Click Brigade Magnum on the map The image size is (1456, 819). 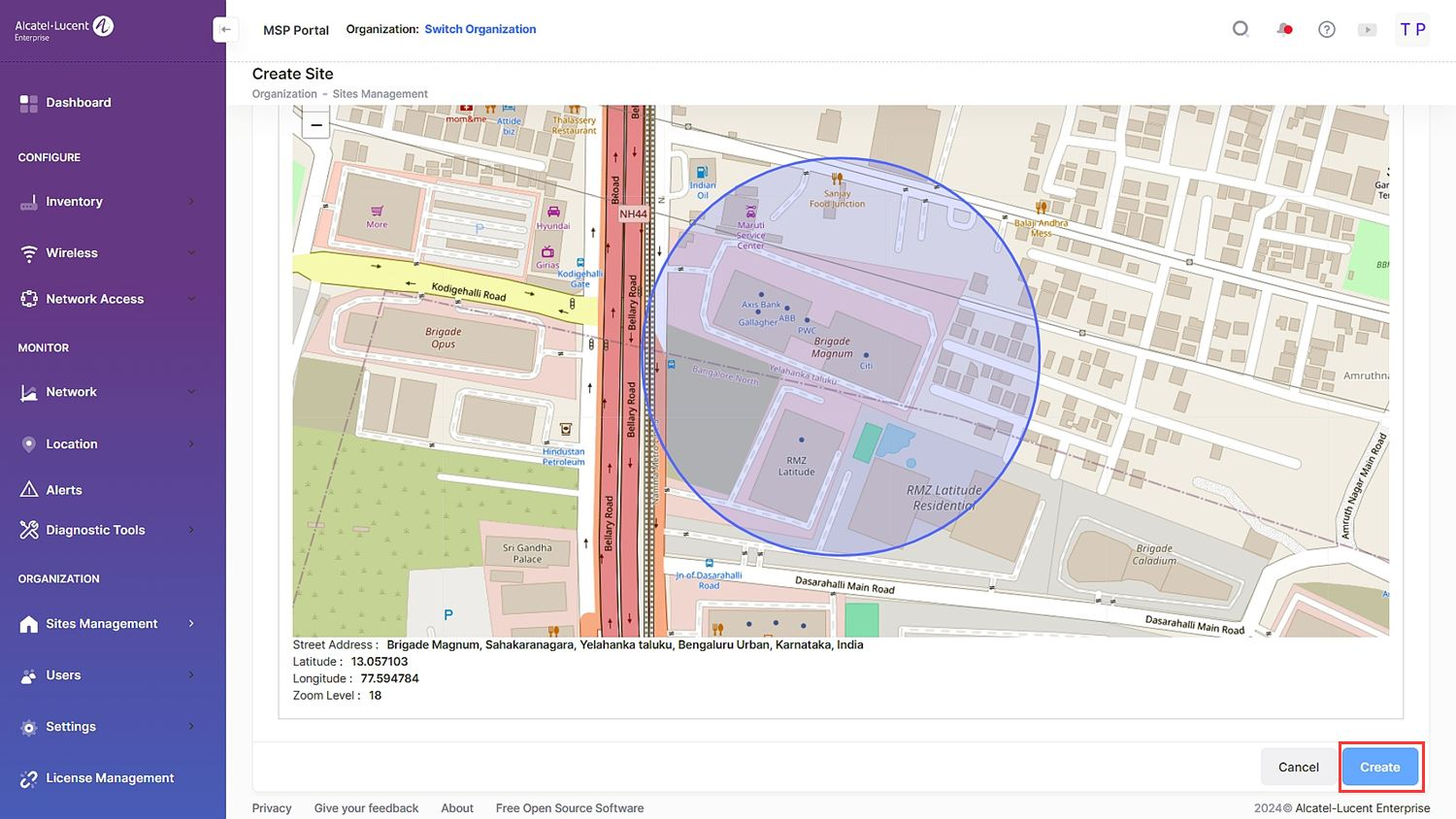(x=832, y=347)
